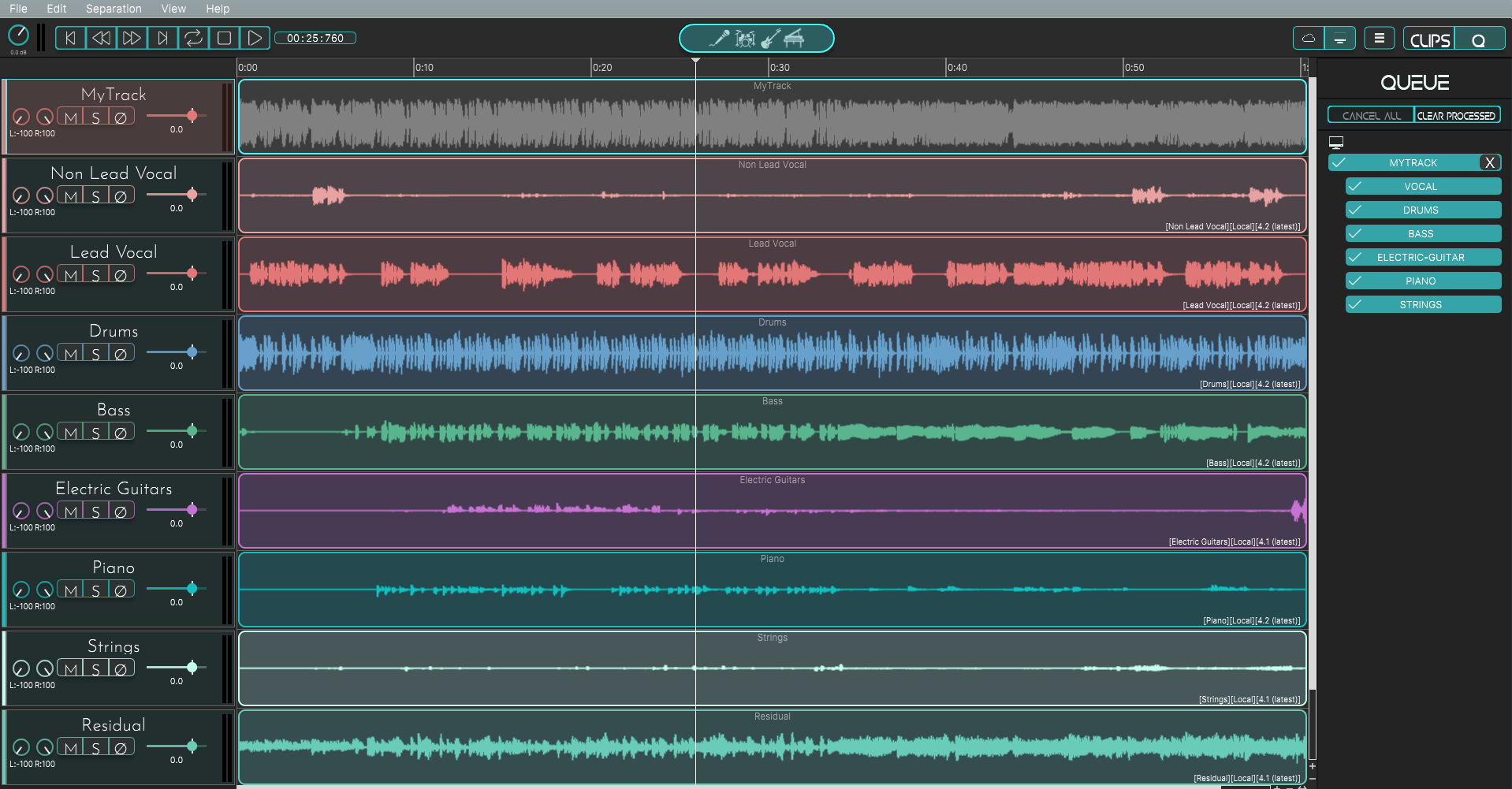Switch to cloud processing icon
Viewport: 1512px width, 789px height.
(x=1309, y=37)
